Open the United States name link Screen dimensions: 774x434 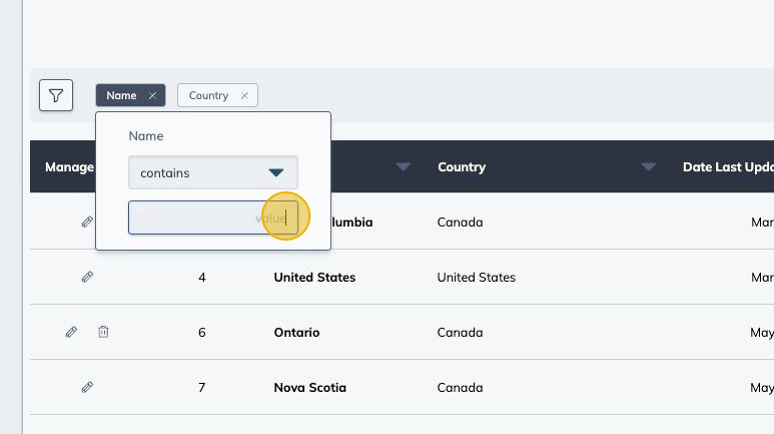(314, 277)
